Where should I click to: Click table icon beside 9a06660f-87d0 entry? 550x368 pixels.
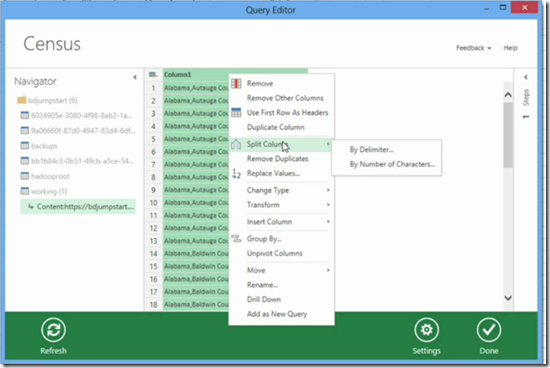pyautogui.click(x=25, y=131)
